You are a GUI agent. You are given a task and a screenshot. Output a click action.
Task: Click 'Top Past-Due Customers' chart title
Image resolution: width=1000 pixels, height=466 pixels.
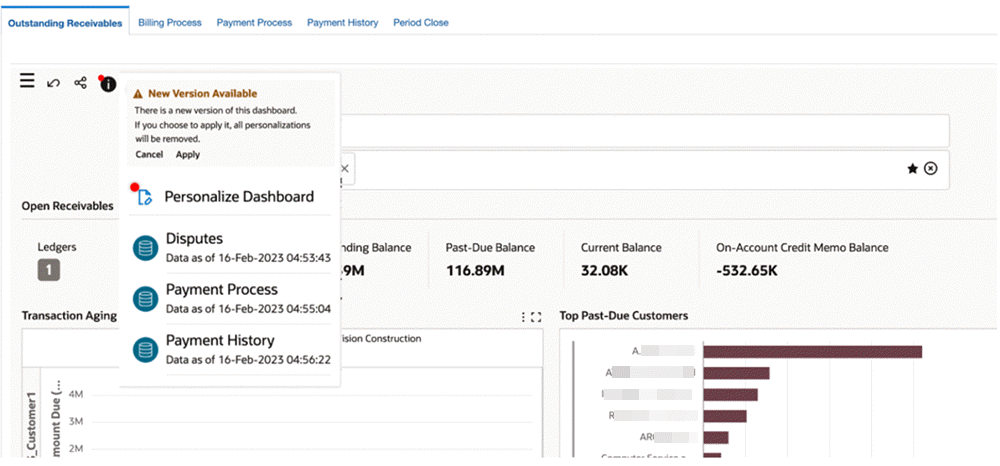pos(624,316)
